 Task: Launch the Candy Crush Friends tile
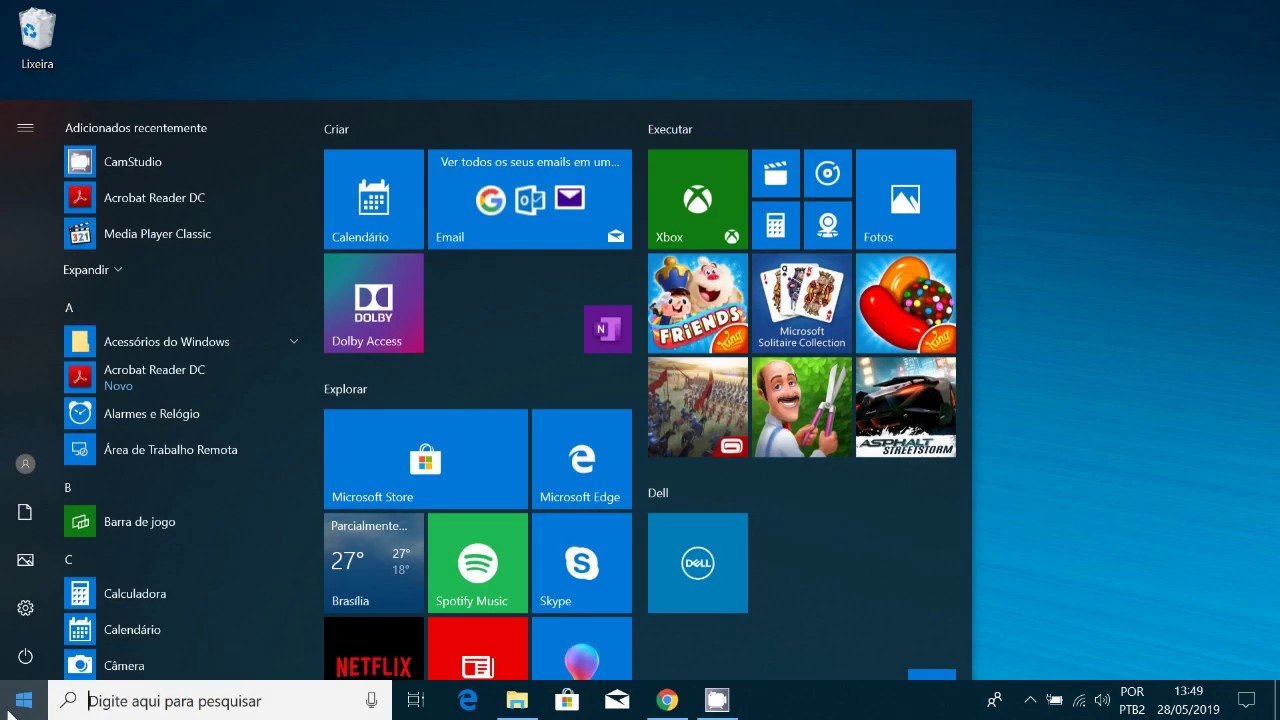pos(697,303)
